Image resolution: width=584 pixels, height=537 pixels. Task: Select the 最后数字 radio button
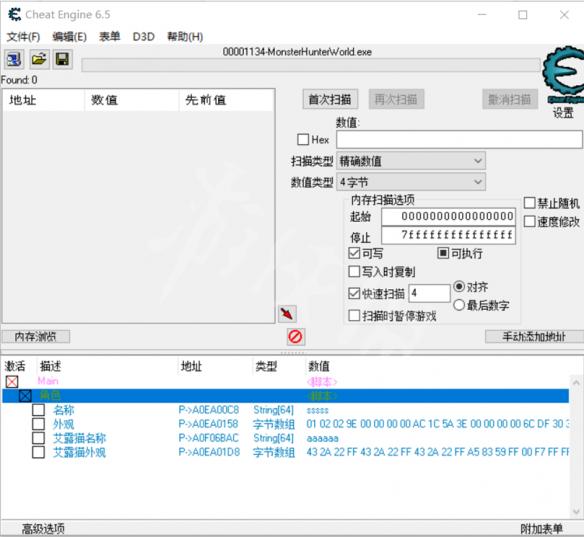[x=459, y=305]
